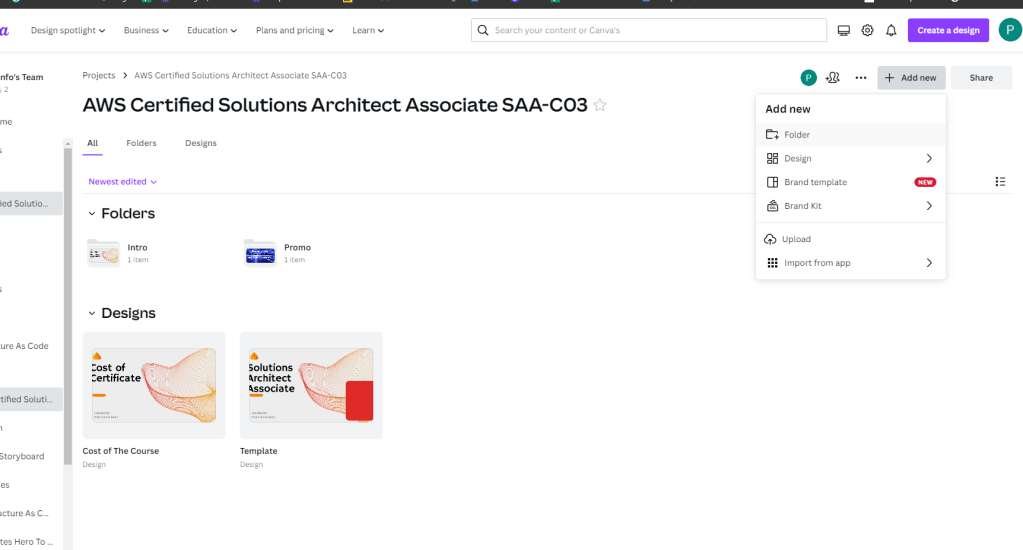
Task: Switch to the Designs tab
Action: pos(201,143)
